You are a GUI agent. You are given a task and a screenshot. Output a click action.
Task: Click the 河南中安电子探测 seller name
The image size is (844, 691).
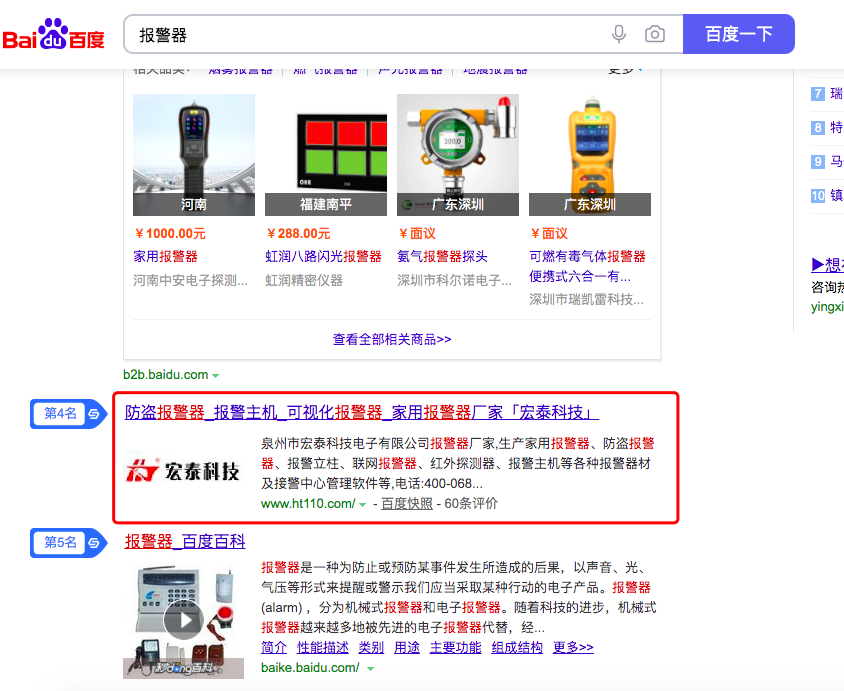click(x=191, y=280)
